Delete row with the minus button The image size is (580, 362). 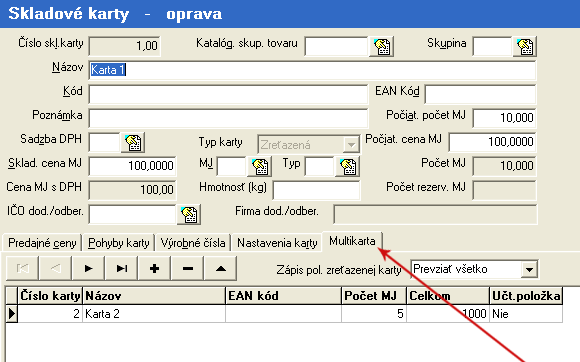[188, 268]
